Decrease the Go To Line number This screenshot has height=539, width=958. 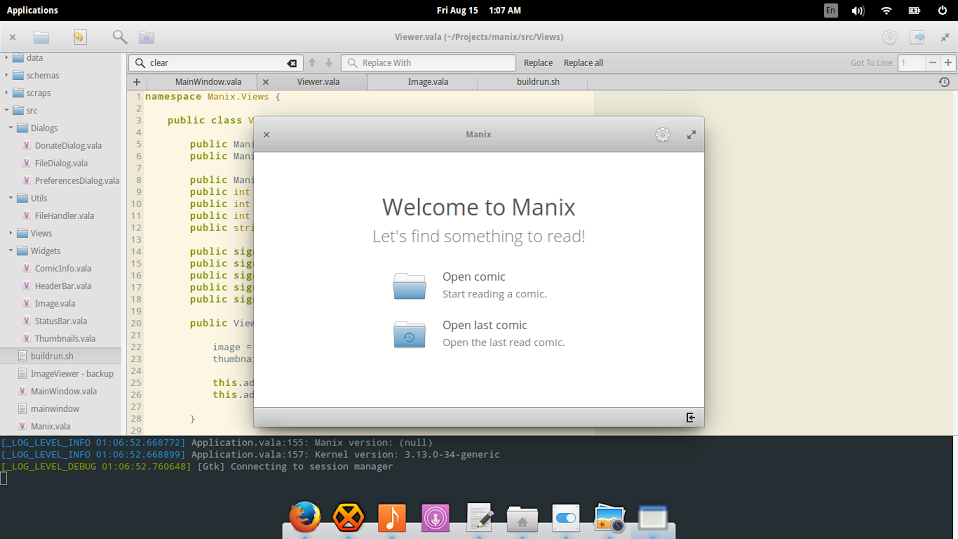932,62
